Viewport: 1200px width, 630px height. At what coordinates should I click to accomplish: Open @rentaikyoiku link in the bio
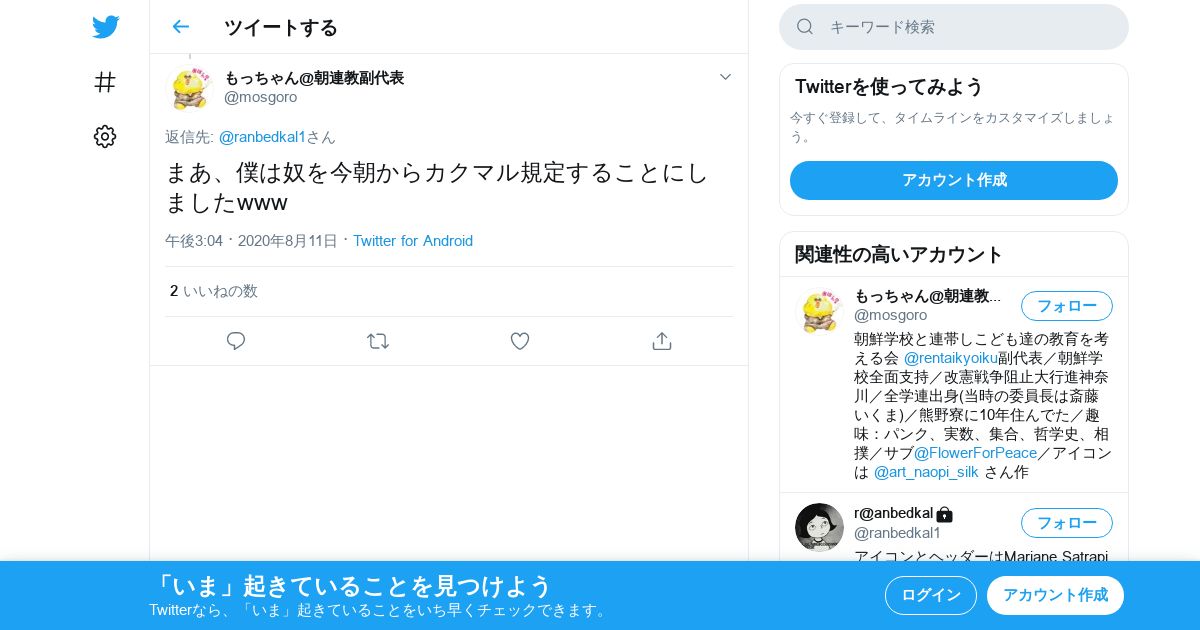click(x=950, y=358)
